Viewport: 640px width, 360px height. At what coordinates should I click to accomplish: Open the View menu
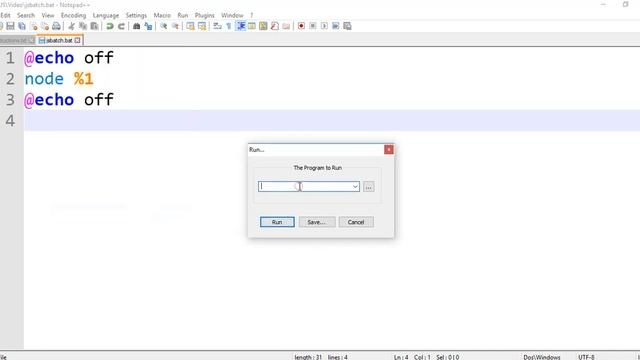click(x=48, y=15)
